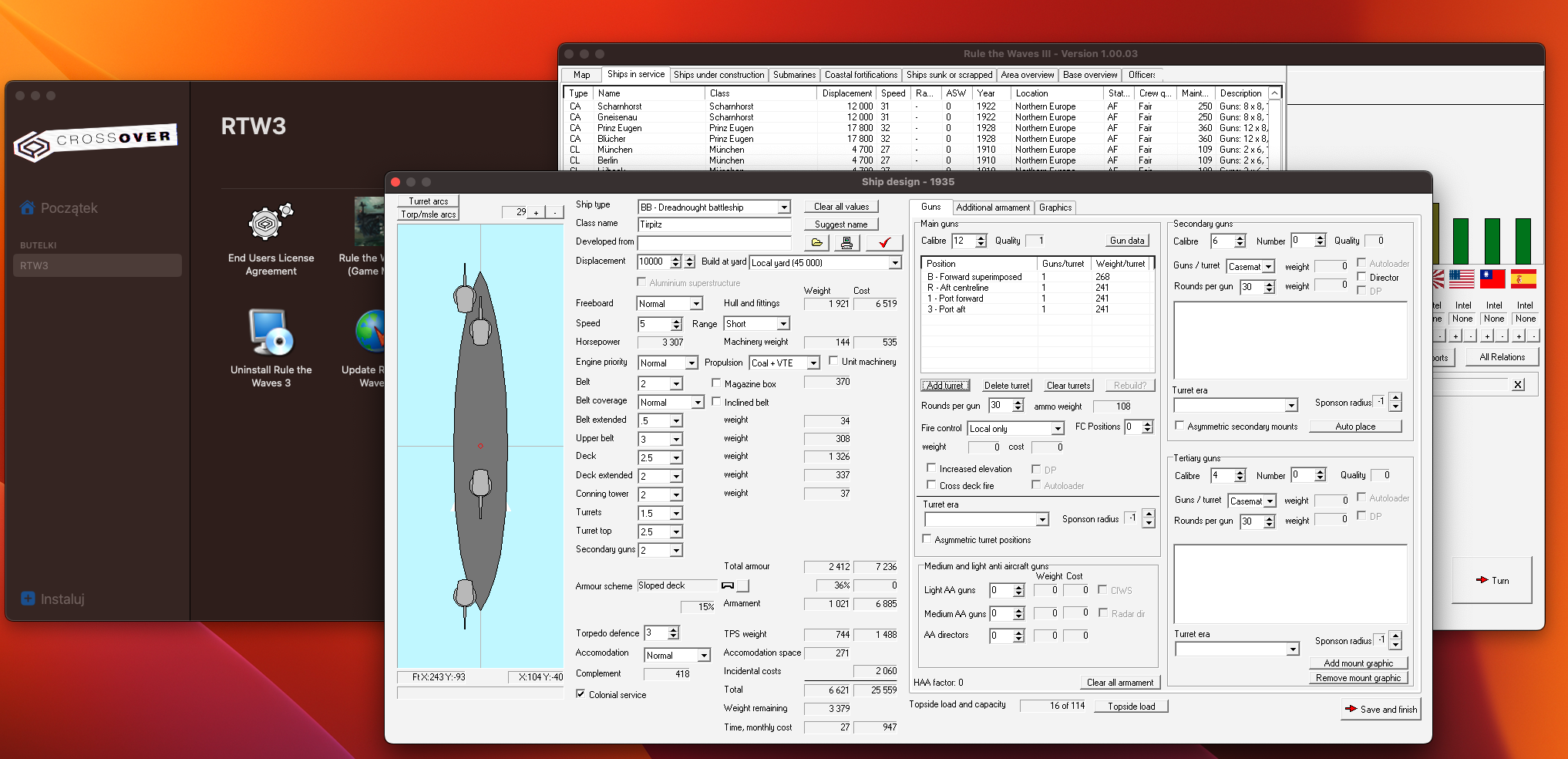Viewport: 1568px width, 759px height.
Task: Click the Clear all values button
Action: [x=841, y=207]
